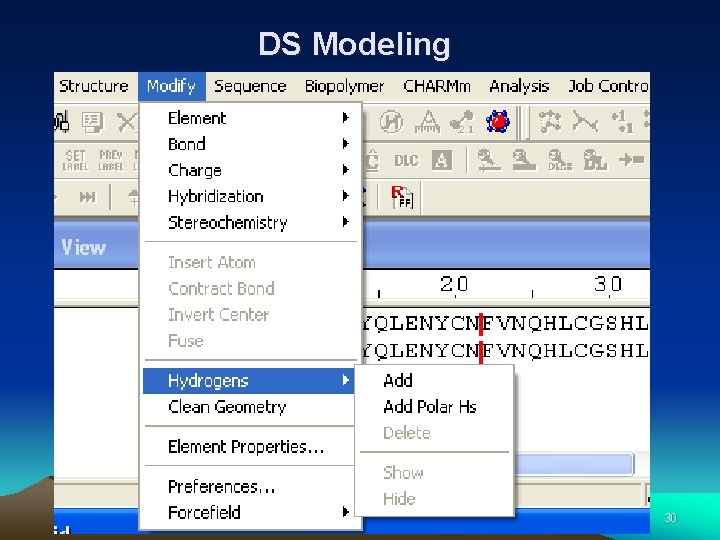The image size is (720, 540).
Task: Click the SET LABEL toolbar icon
Action: click(x=75, y=160)
